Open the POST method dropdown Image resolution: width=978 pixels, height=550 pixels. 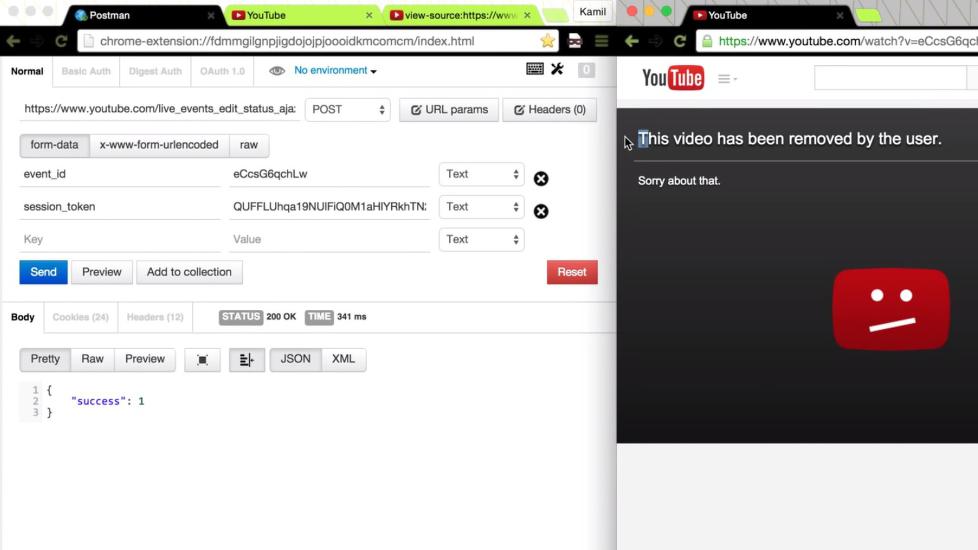coord(347,110)
